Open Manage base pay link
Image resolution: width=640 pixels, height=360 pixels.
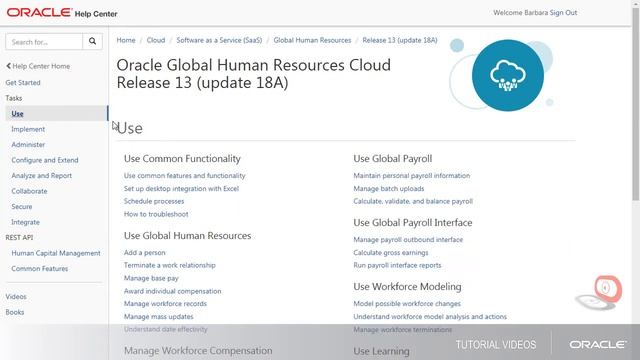(x=151, y=278)
